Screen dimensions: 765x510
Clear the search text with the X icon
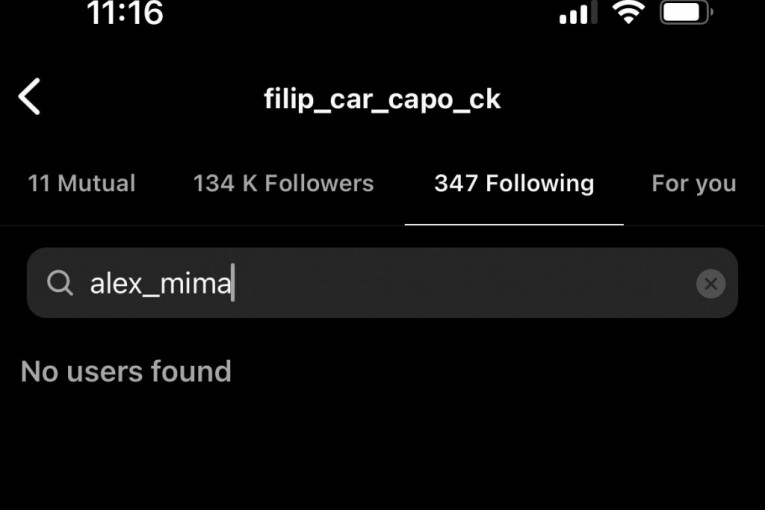click(x=710, y=284)
